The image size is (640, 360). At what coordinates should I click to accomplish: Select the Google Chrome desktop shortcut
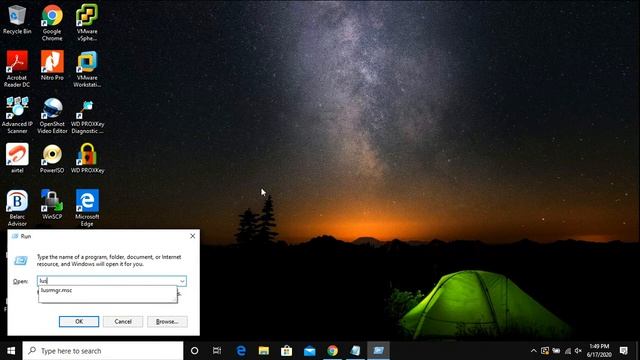click(52, 22)
